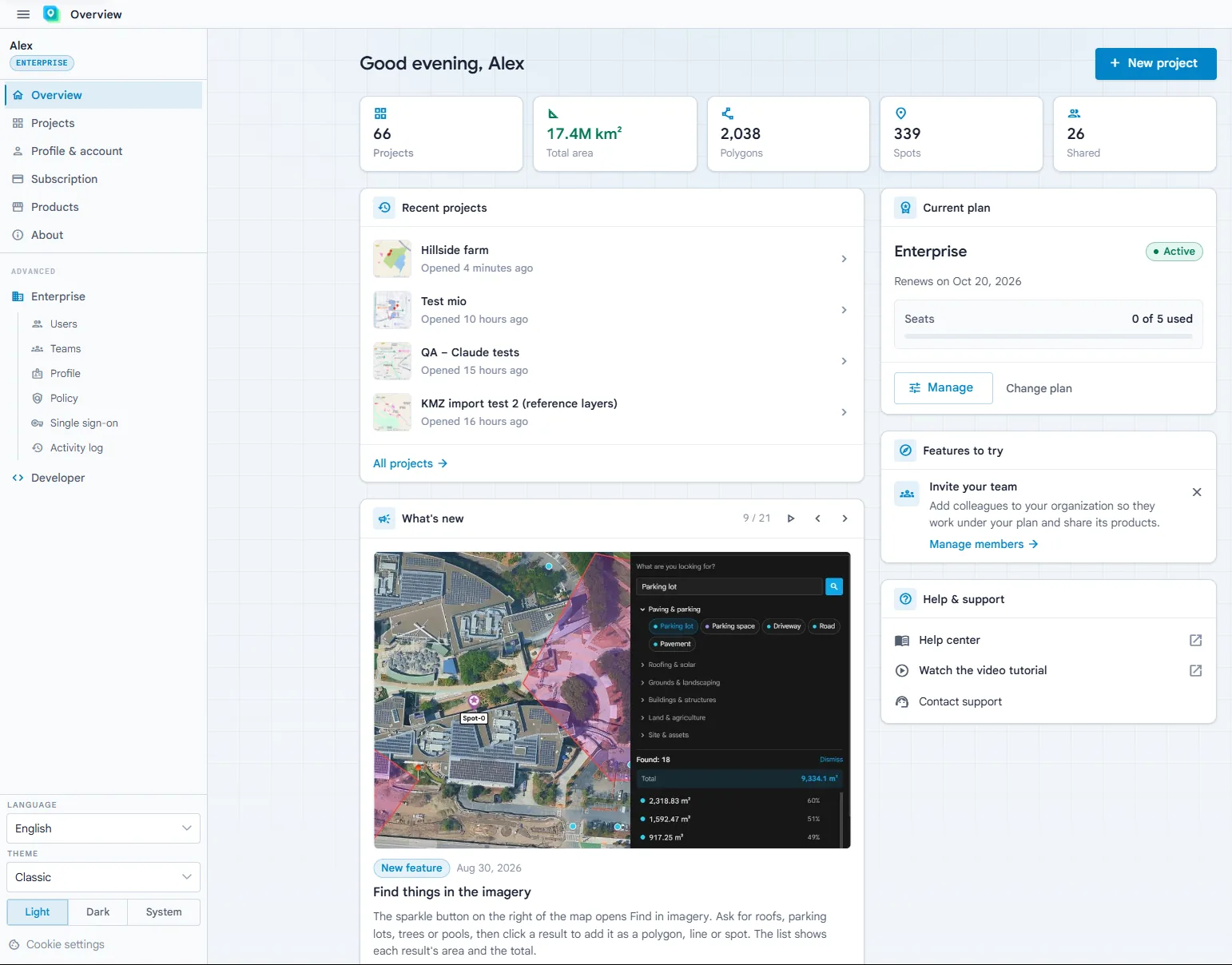Viewport: 1232px width, 965px height.
Task: Open the Hillside farm project chevron
Action: pos(844,259)
